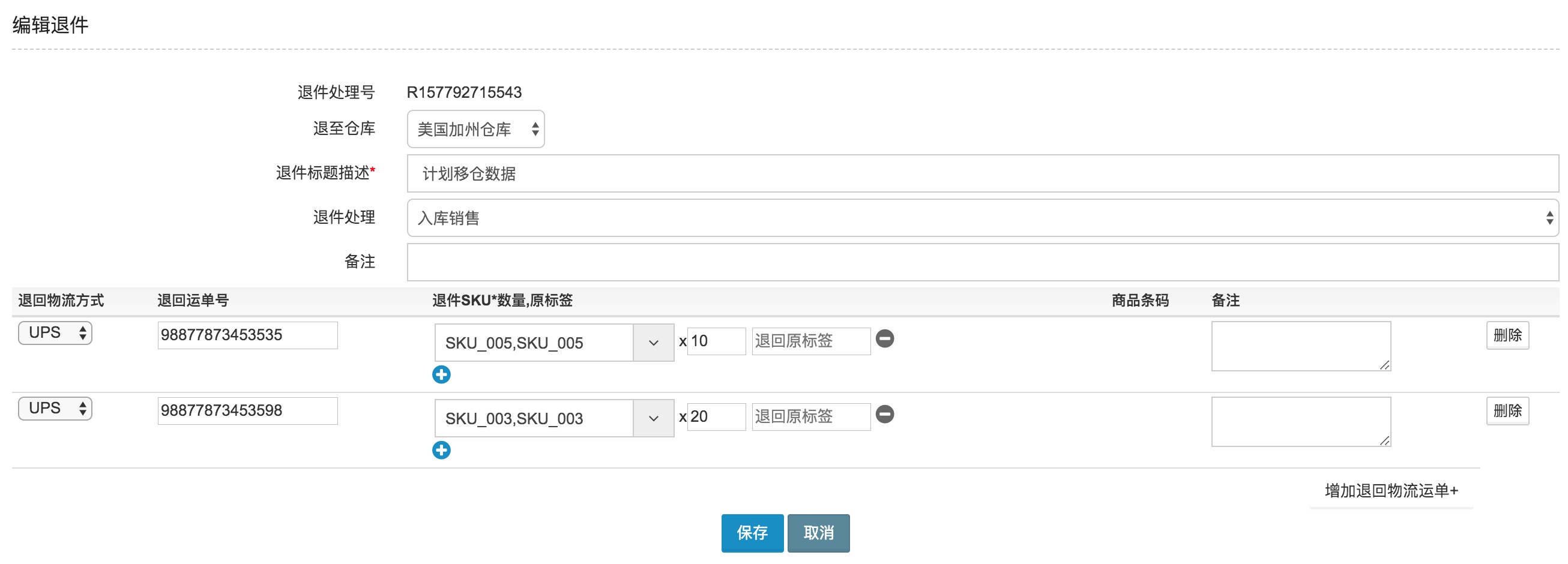Click the 保存 save button
Screen dimensions: 1568x564
pyautogui.click(x=752, y=533)
